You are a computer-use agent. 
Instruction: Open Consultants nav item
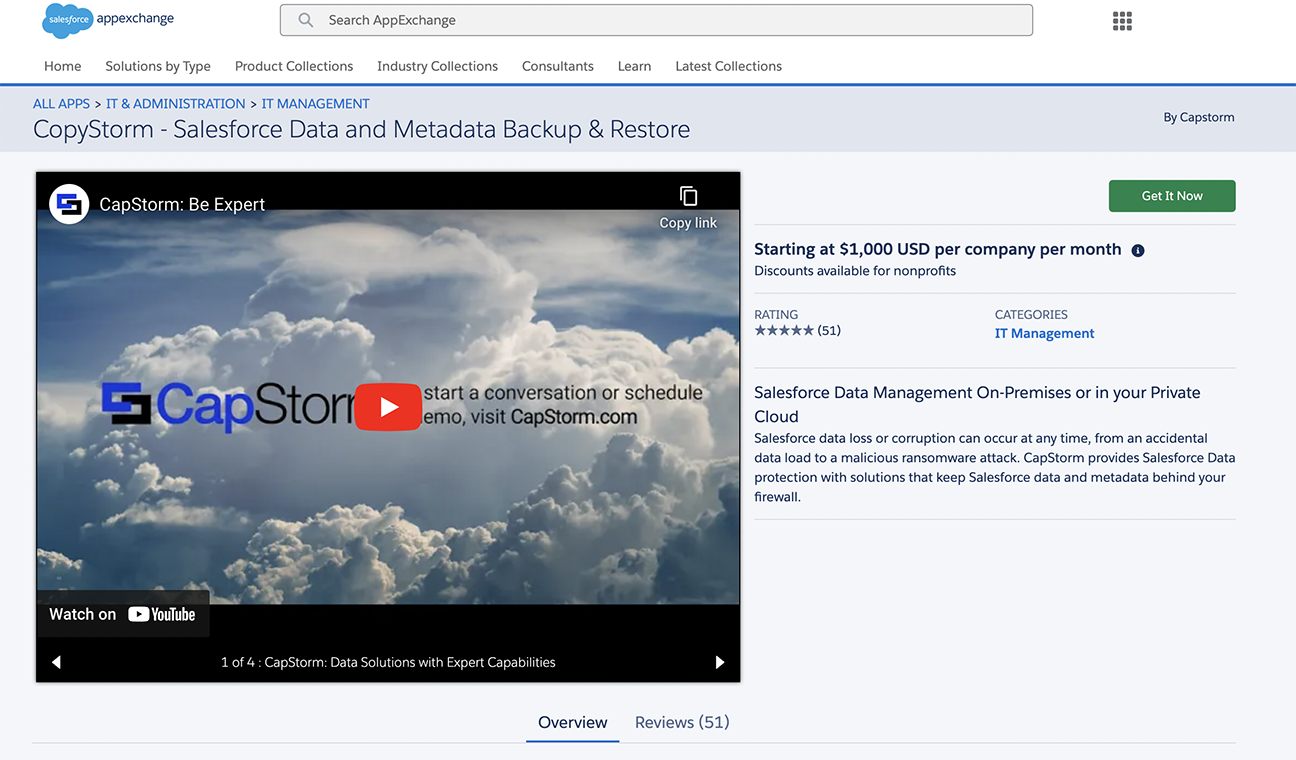pyautogui.click(x=558, y=66)
